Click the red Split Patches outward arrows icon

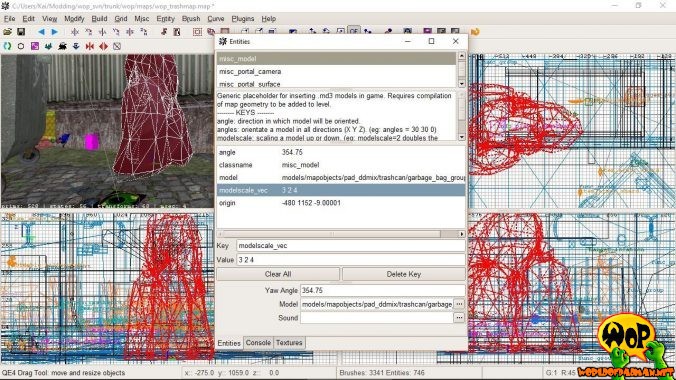point(103,46)
